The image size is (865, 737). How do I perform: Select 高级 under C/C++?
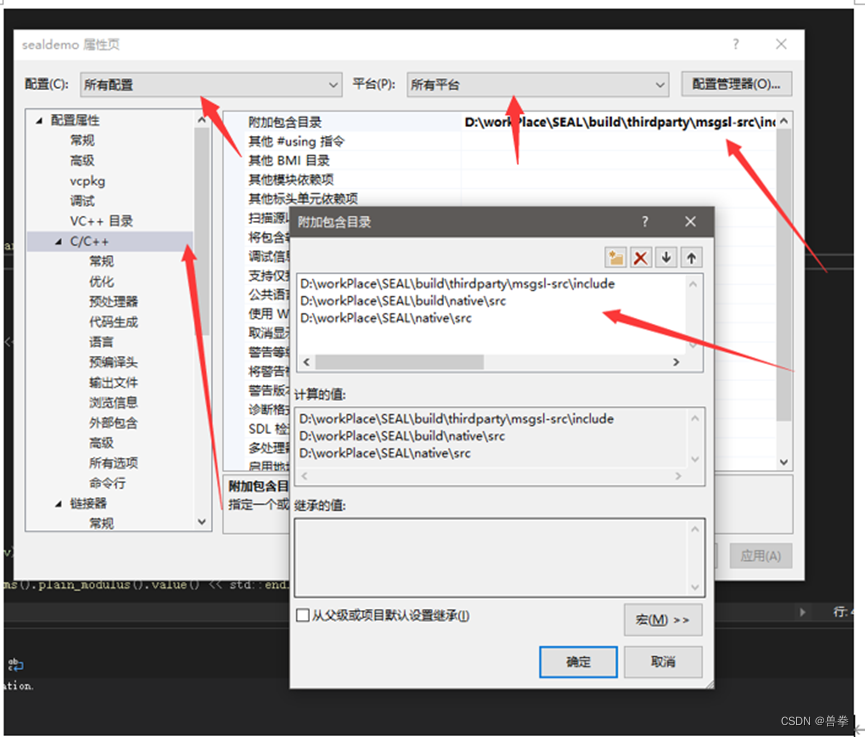[x=102, y=443]
